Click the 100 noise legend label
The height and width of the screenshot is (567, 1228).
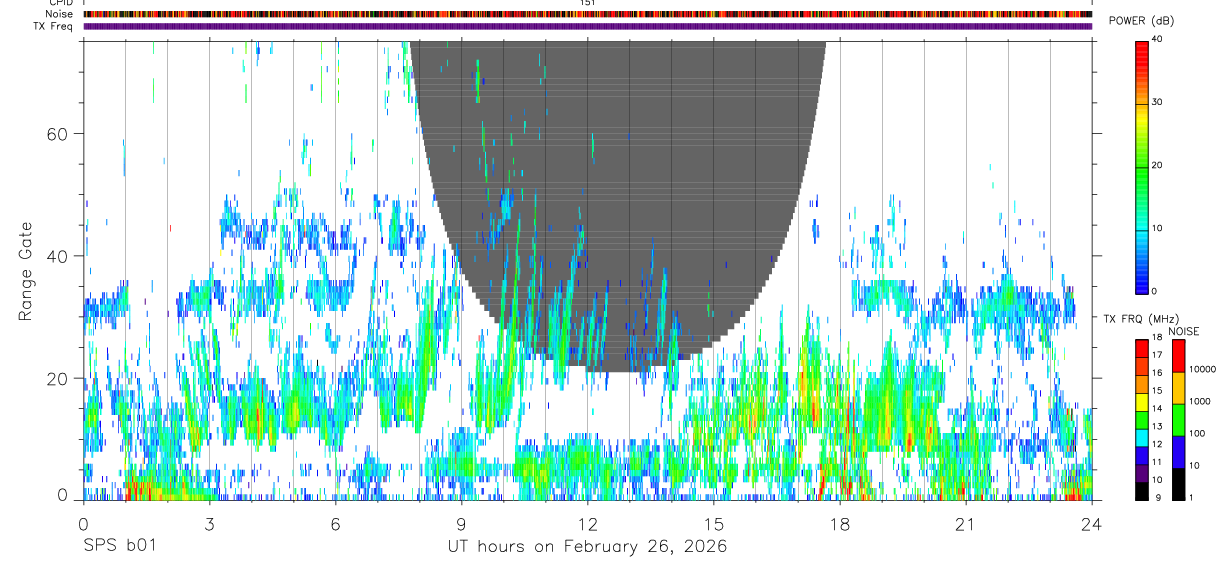(1197, 433)
